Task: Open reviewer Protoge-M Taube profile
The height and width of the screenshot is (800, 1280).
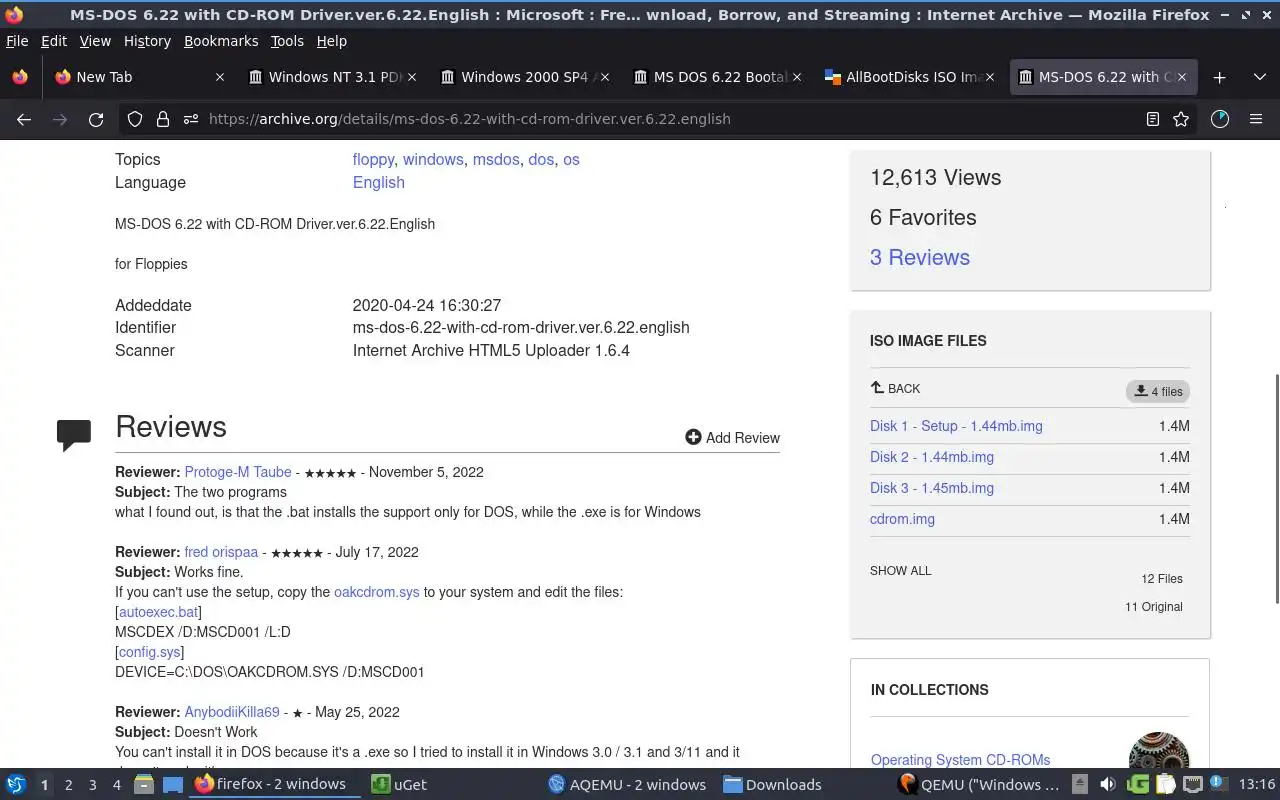Action: (x=238, y=472)
